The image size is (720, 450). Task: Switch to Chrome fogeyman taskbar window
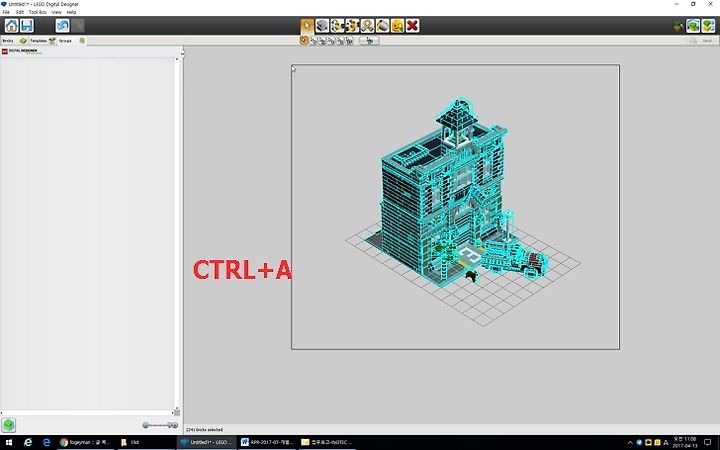85,443
